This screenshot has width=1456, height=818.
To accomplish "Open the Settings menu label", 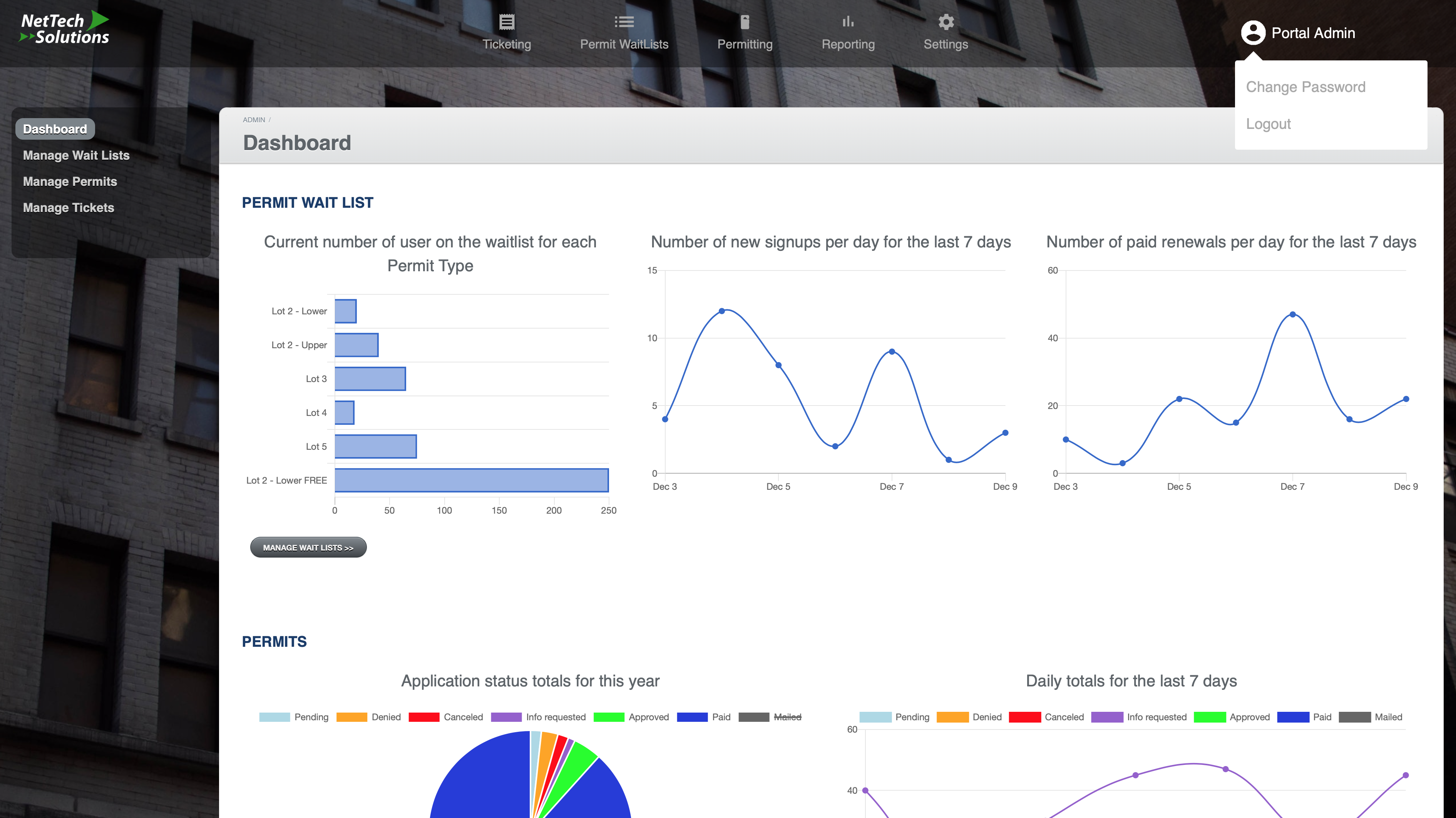I will (x=946, y=44).
